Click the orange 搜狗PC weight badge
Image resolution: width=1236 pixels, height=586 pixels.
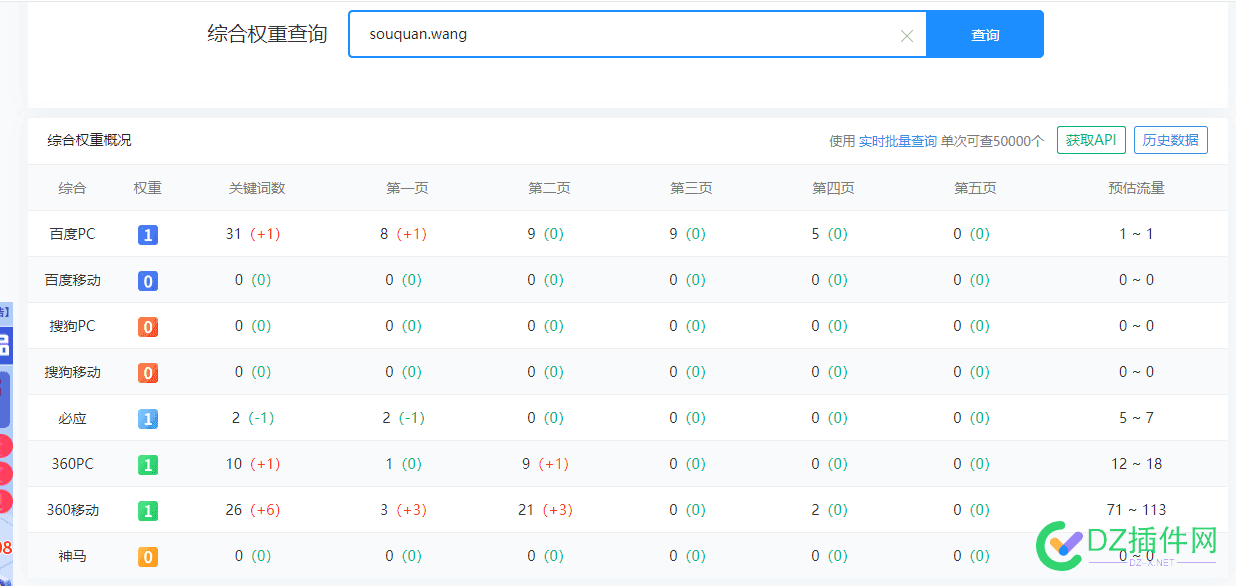click(147, 326)
